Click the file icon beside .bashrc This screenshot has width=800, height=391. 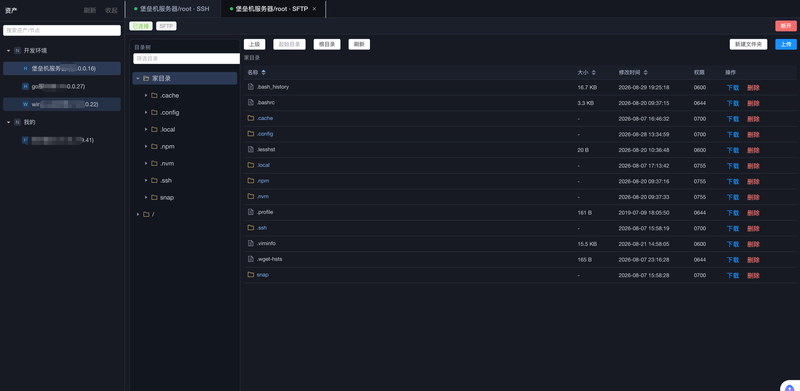pyautogui.click(x=251, y=103)
